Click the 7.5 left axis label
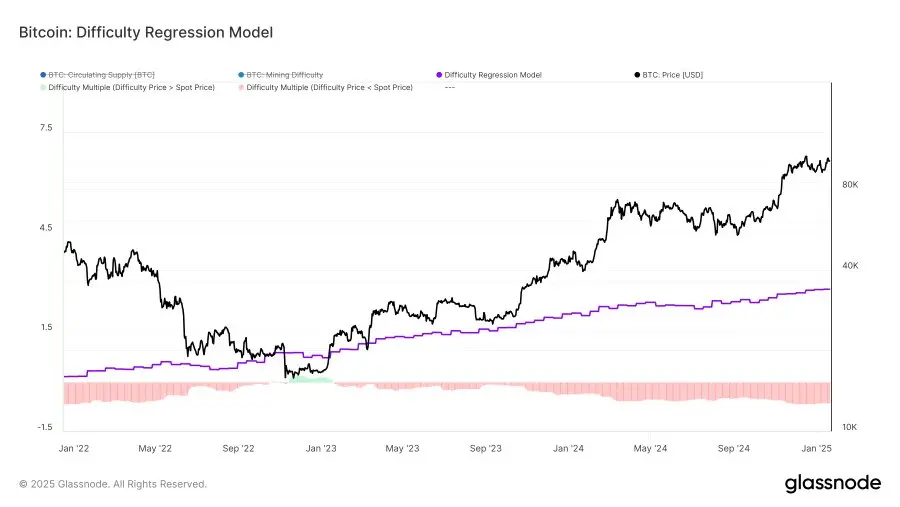The width and height of the screenshot is (900, 507). pos(46,129)
